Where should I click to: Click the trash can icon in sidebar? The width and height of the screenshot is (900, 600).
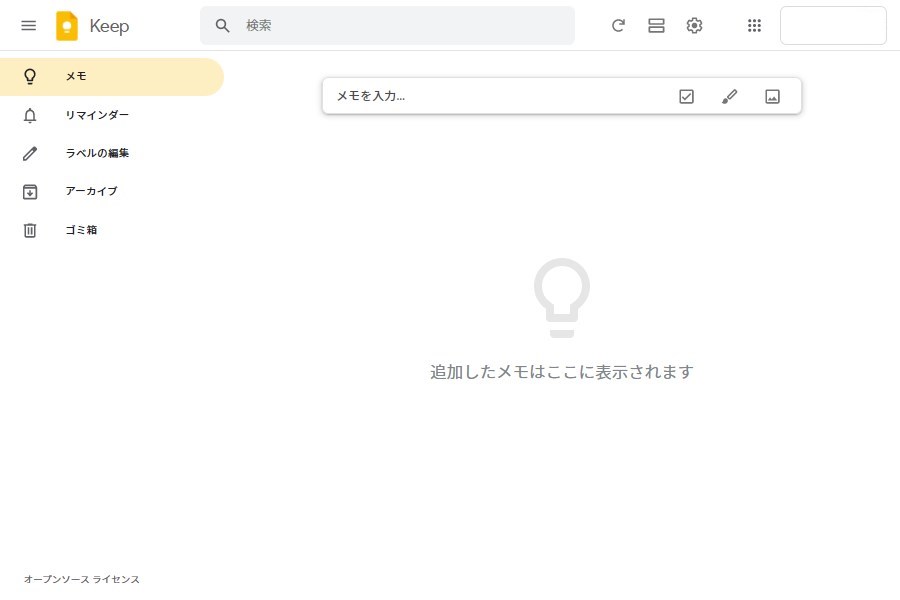pyautogui.click(x=30, y=230)
